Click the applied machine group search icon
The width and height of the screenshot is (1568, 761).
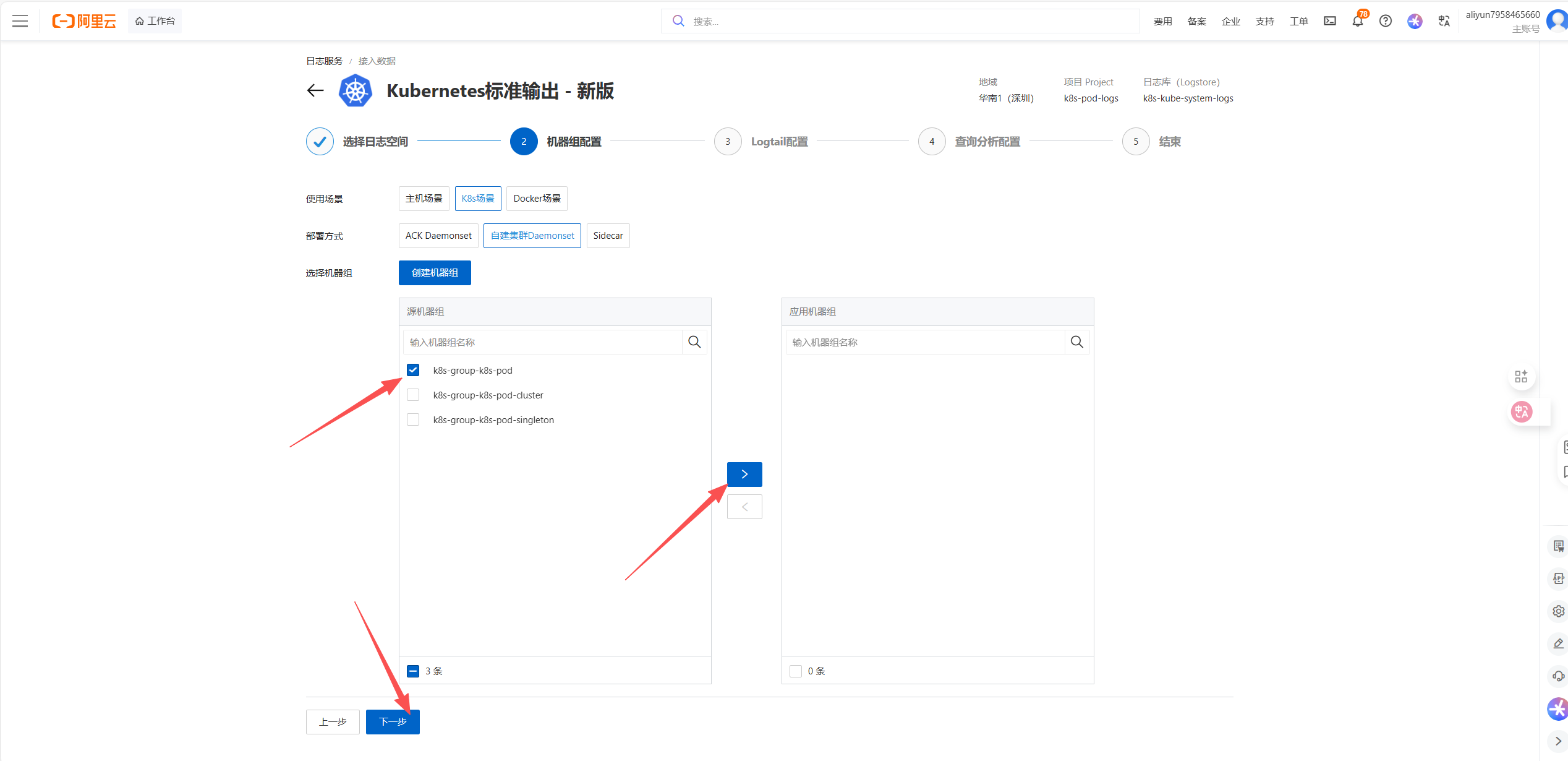tap(1076, 342)
